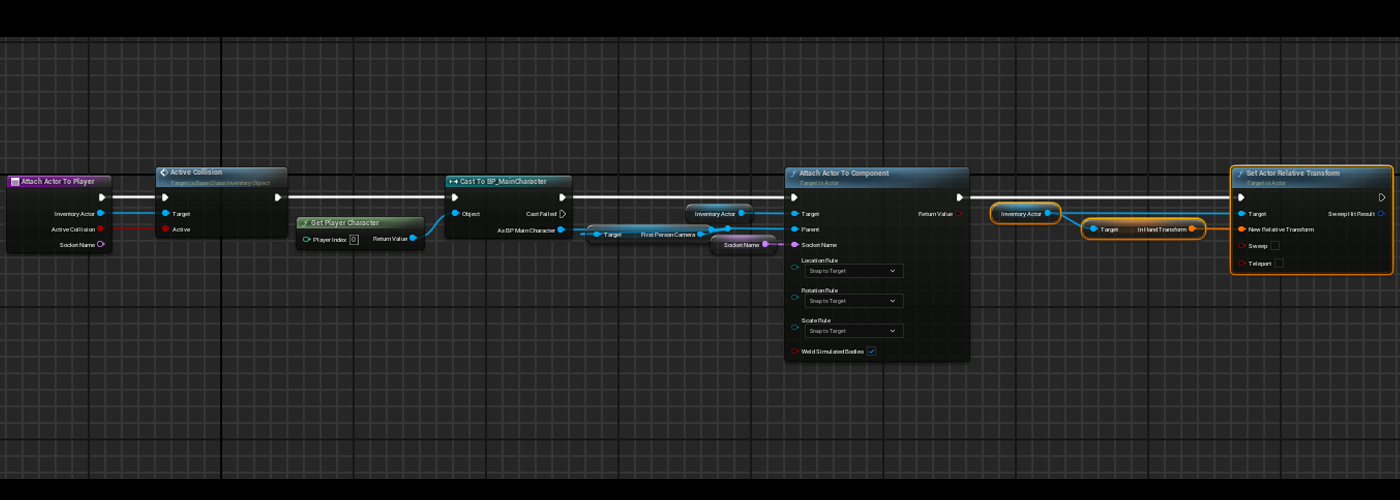1400x500 pixels.
Task: Click the Cast Failed execution pin
Action: pos(563,214)
